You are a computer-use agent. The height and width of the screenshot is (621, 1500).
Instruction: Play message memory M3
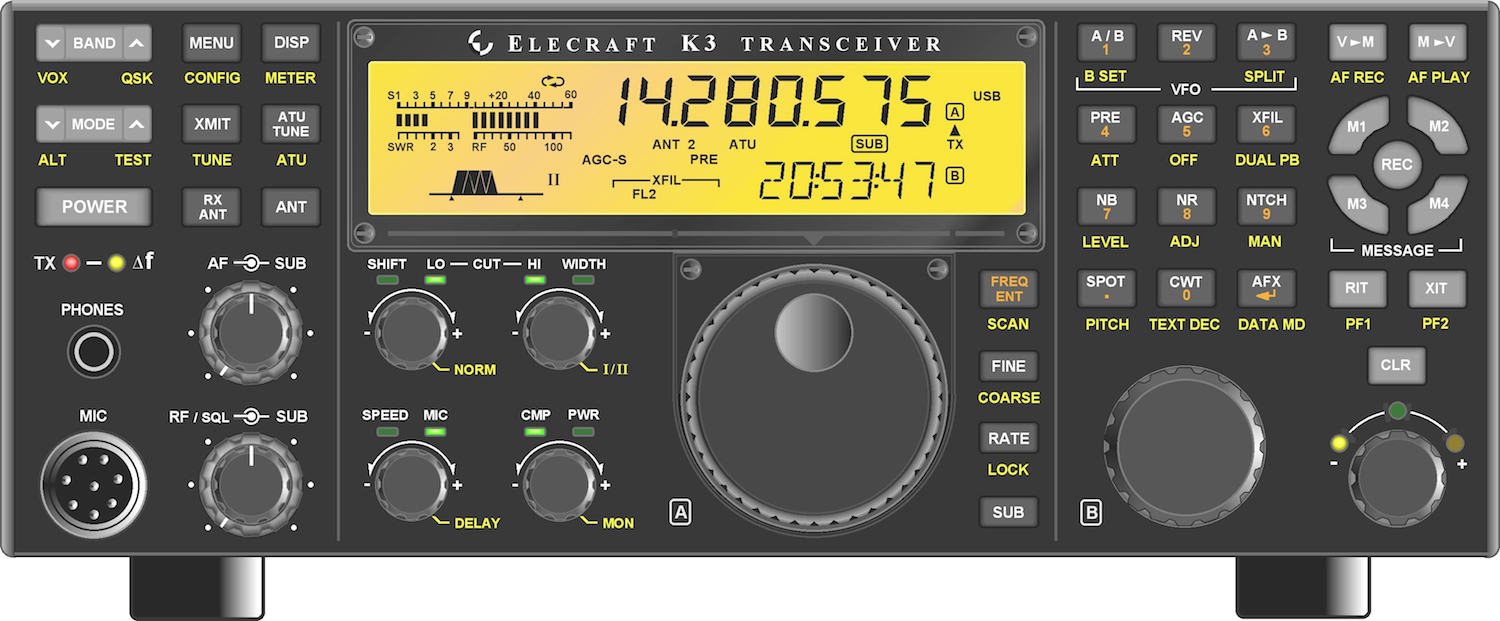(1358, 203)
